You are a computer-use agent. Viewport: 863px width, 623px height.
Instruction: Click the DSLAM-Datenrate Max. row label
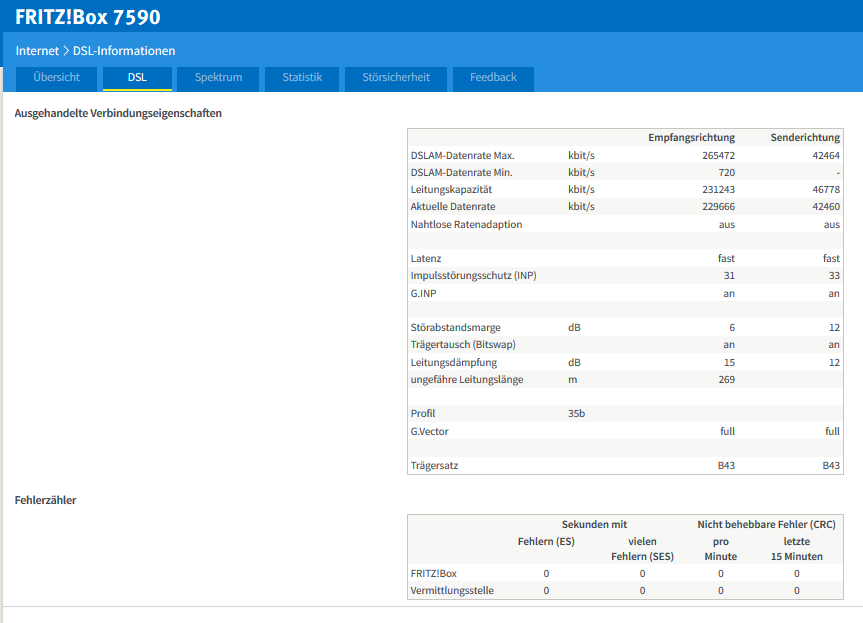[462, 155]
